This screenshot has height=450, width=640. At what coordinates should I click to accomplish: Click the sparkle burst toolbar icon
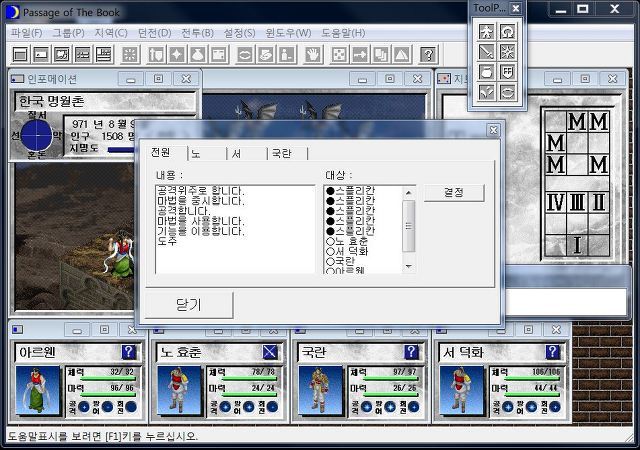tap(130, 54)
